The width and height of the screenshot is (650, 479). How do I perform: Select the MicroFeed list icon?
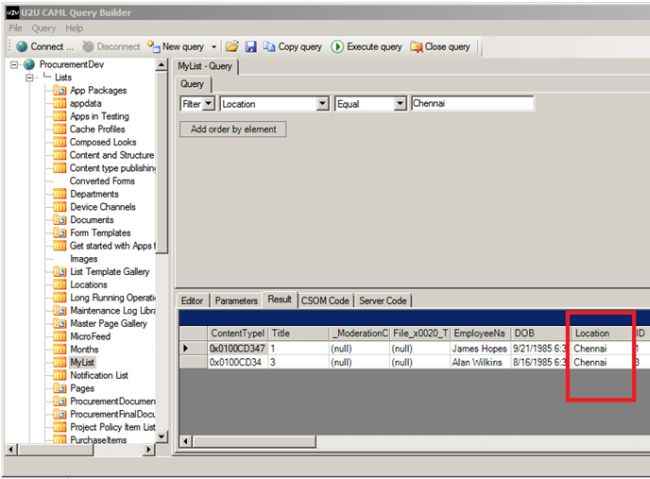tap(60, 336)
